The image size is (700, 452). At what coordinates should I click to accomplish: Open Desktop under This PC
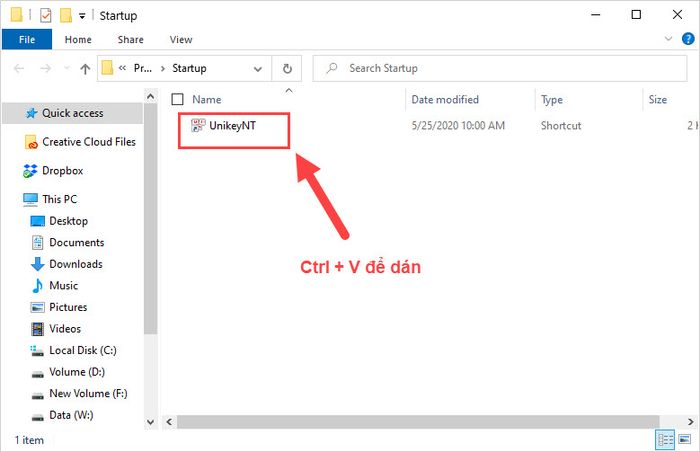click(x=68, y=221)
